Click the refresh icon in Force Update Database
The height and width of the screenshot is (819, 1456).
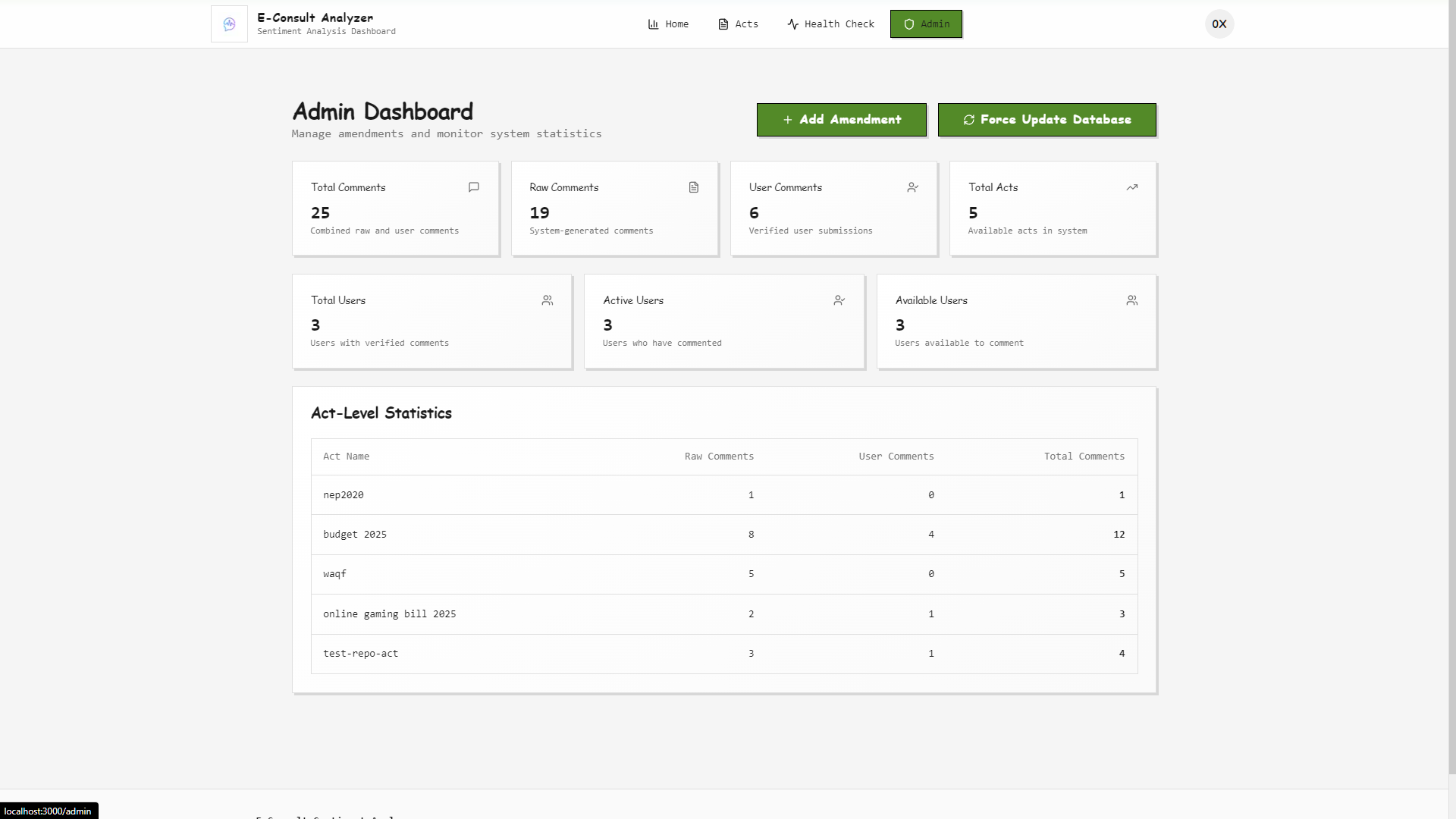point(969,120)
